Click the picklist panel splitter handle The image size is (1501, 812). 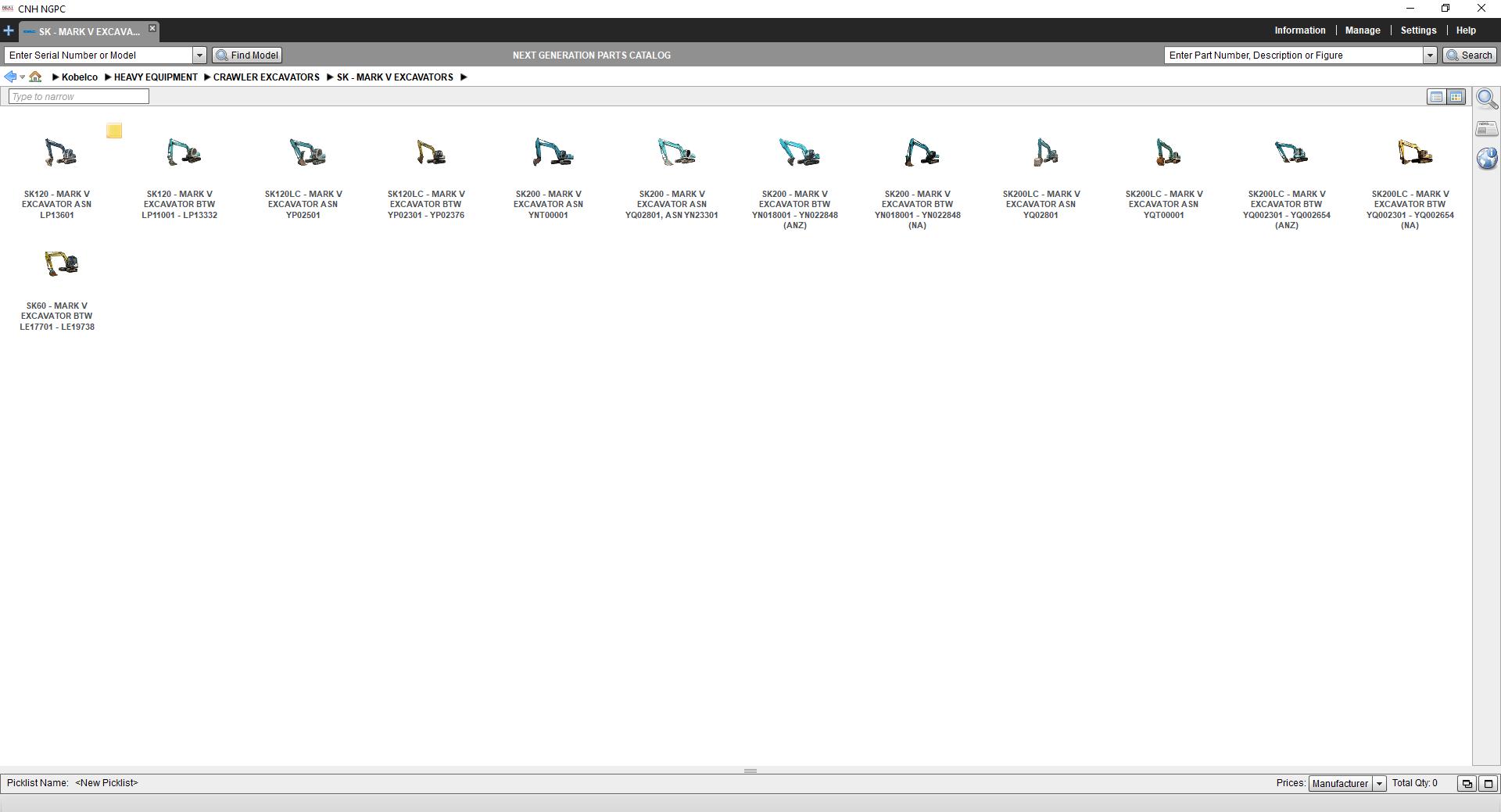(x=750, y=771)
